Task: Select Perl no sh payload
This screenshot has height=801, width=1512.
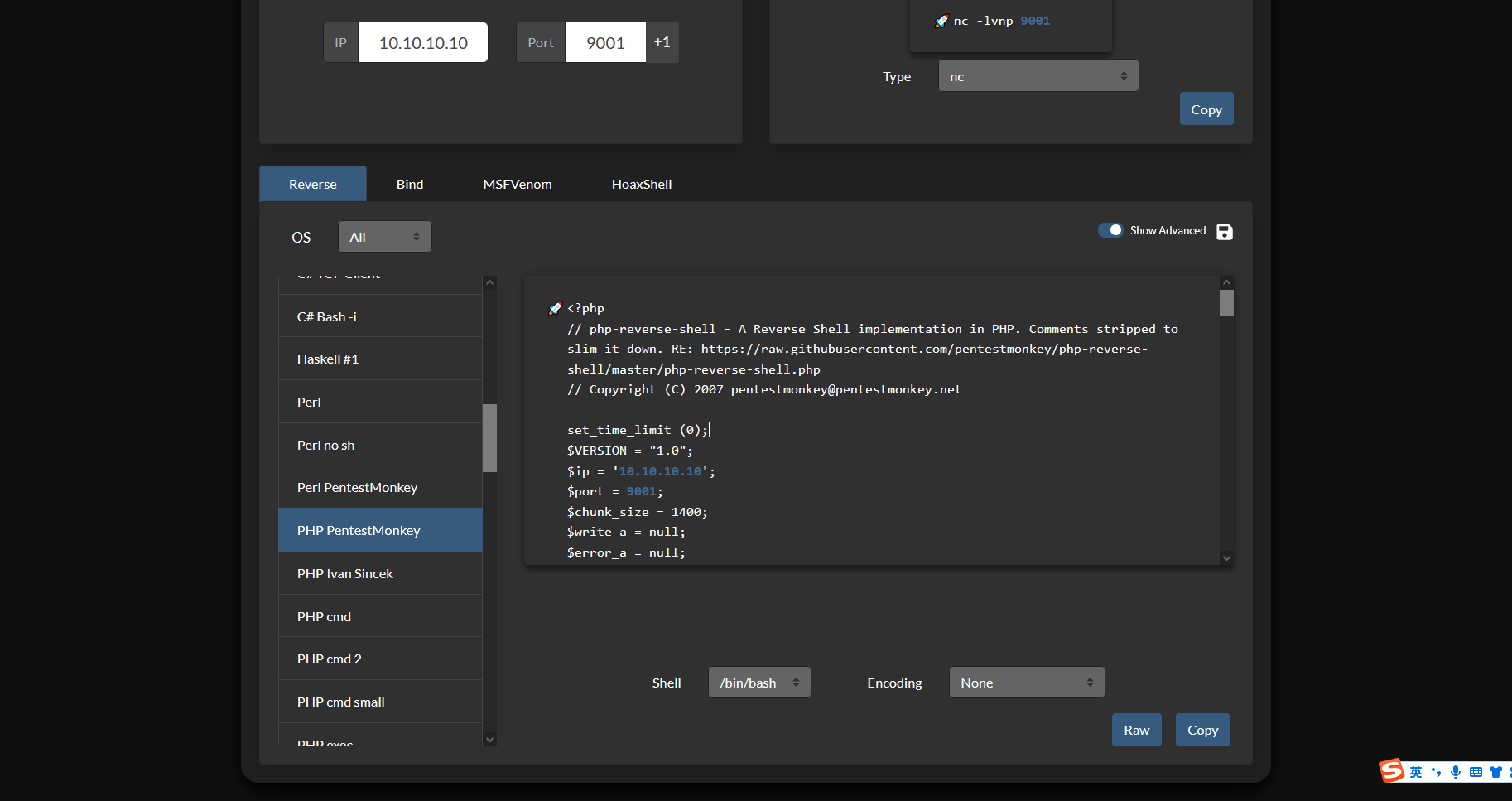Action: coord(380,445)
